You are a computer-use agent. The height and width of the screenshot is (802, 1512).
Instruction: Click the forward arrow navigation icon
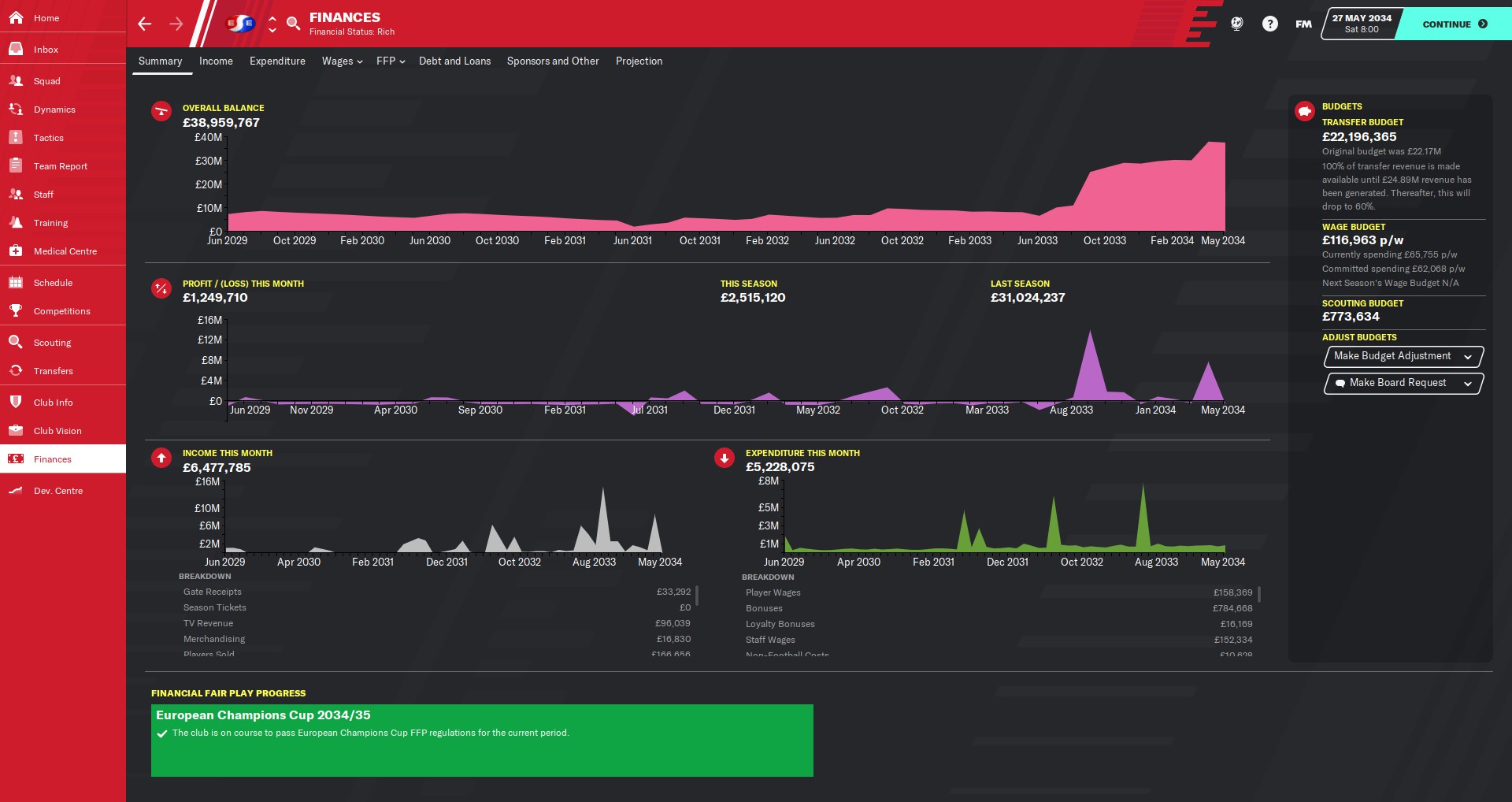point(176,24)
